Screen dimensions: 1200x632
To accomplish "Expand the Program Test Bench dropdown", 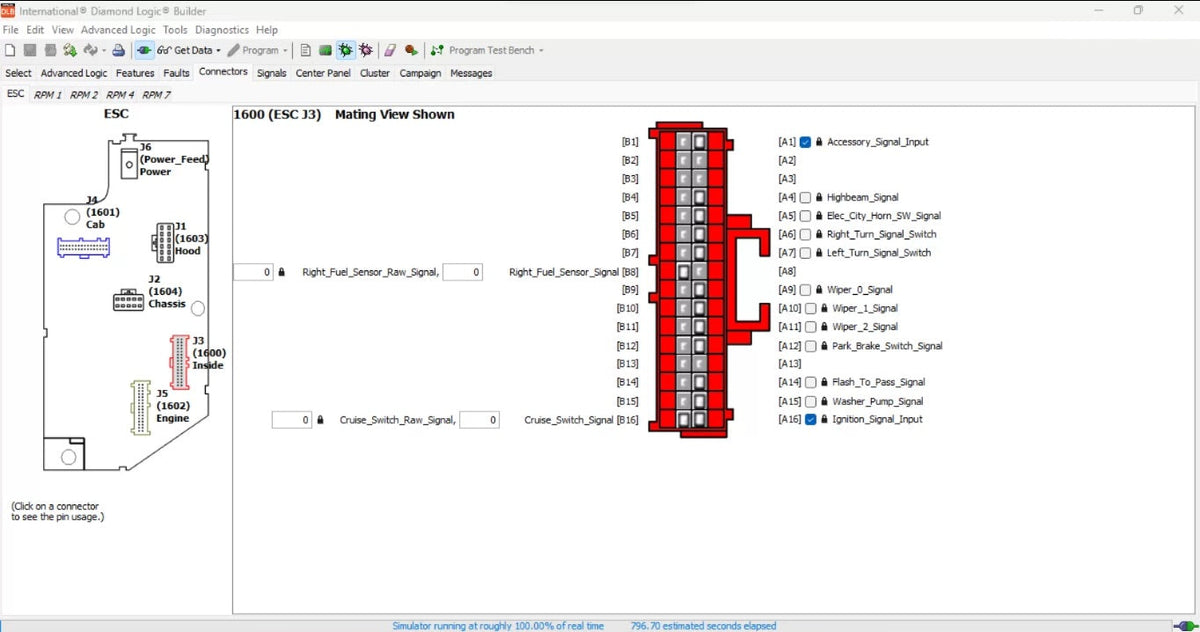I will [x=540, y=50].
